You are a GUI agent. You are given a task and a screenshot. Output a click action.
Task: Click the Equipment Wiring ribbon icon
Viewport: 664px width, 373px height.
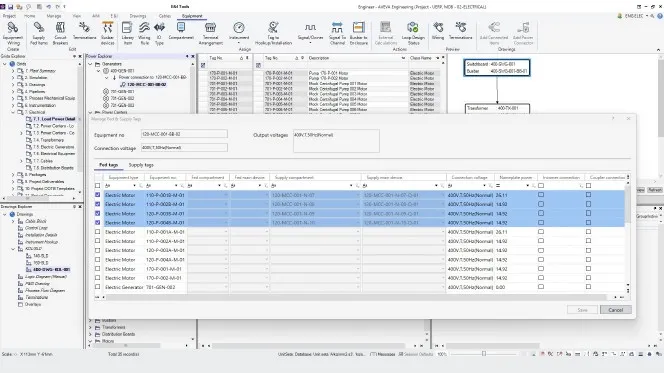coord(13,28)
